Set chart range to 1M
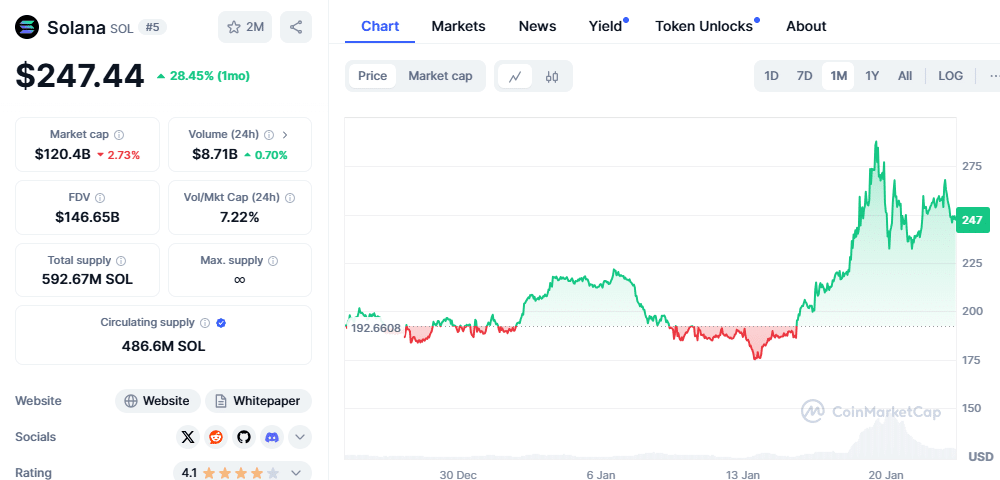The height and width of the screenshot is (480, 1000). coord(839,76)
